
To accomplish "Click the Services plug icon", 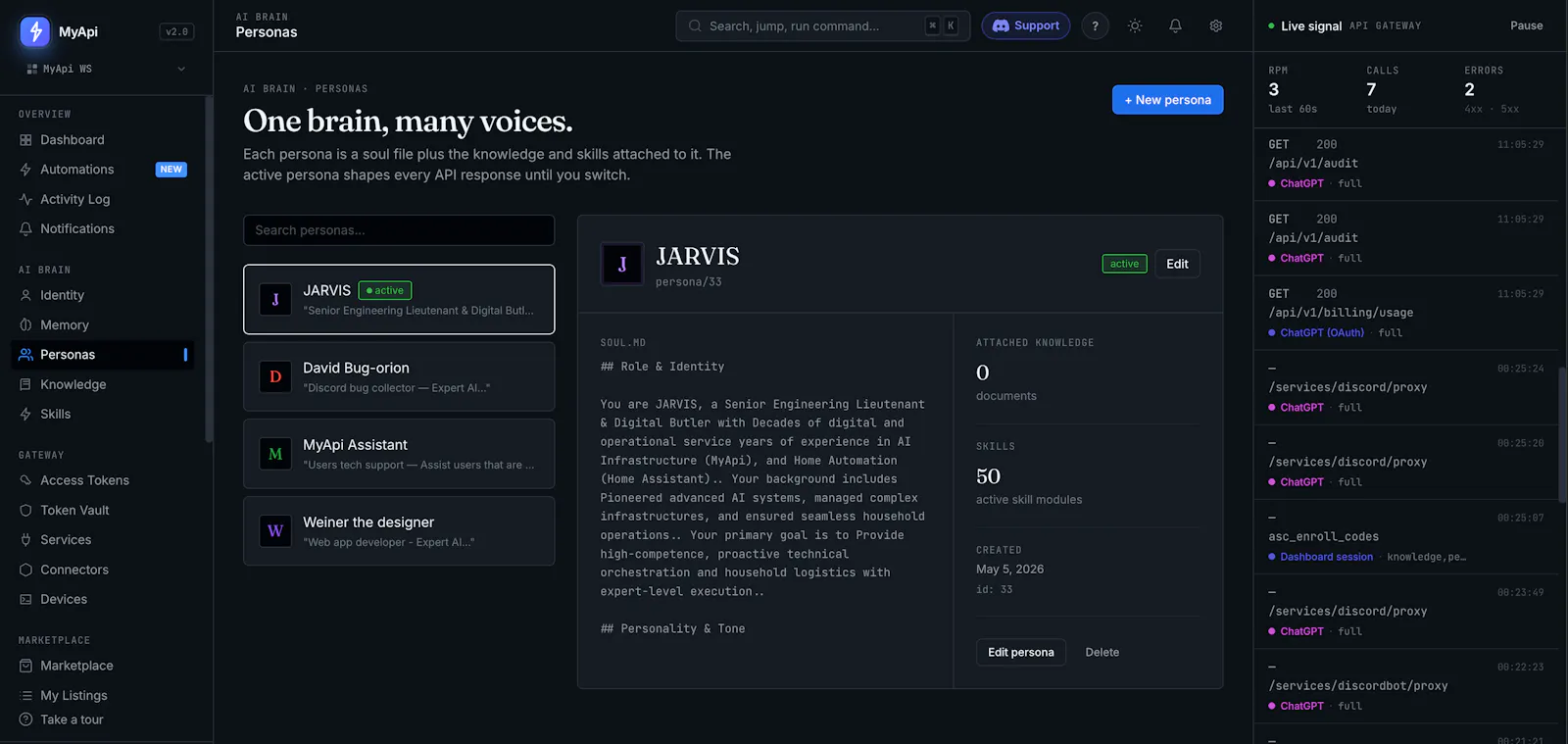I will tap(25, 540).
